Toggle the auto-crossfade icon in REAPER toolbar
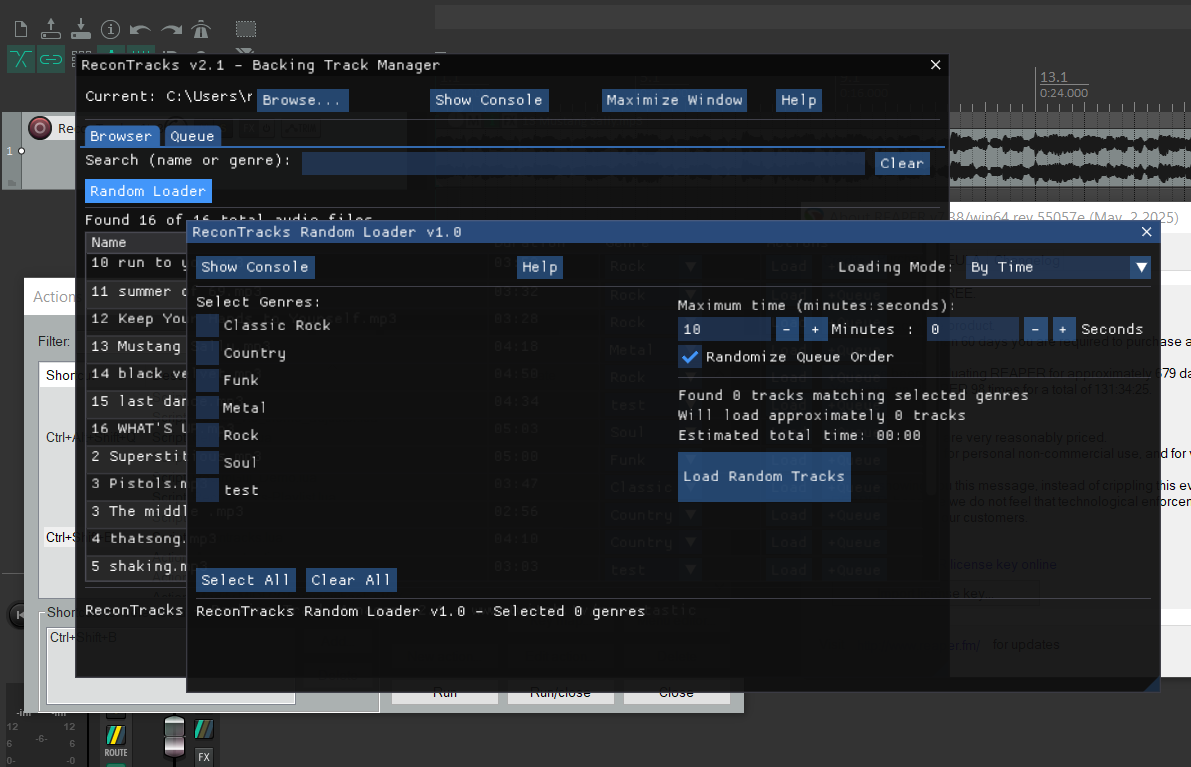Screen dimensions: 1191x767 pos(21,58)
